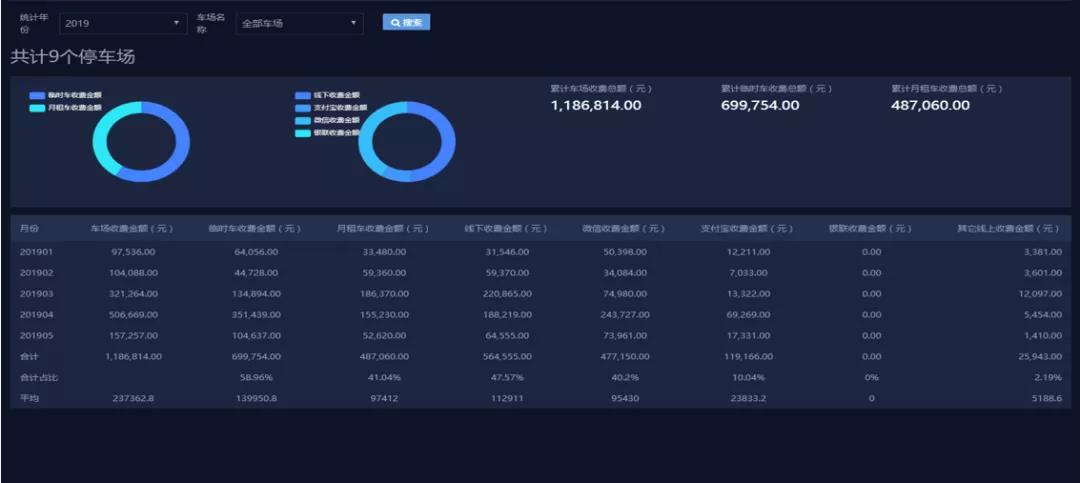The image size is (1080, 483).
Task: Click the 合计 total row label
Action: [30, 355]
